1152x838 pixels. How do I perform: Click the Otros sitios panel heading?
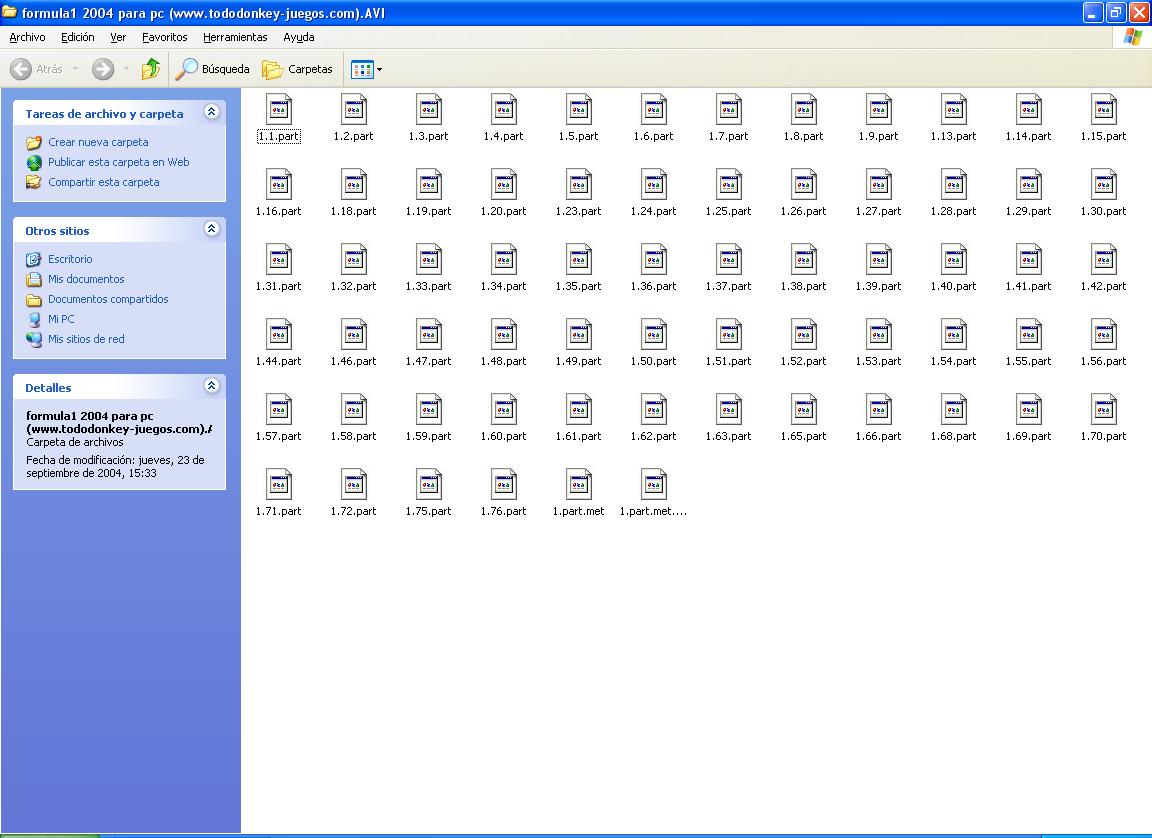tap(57, 231)
